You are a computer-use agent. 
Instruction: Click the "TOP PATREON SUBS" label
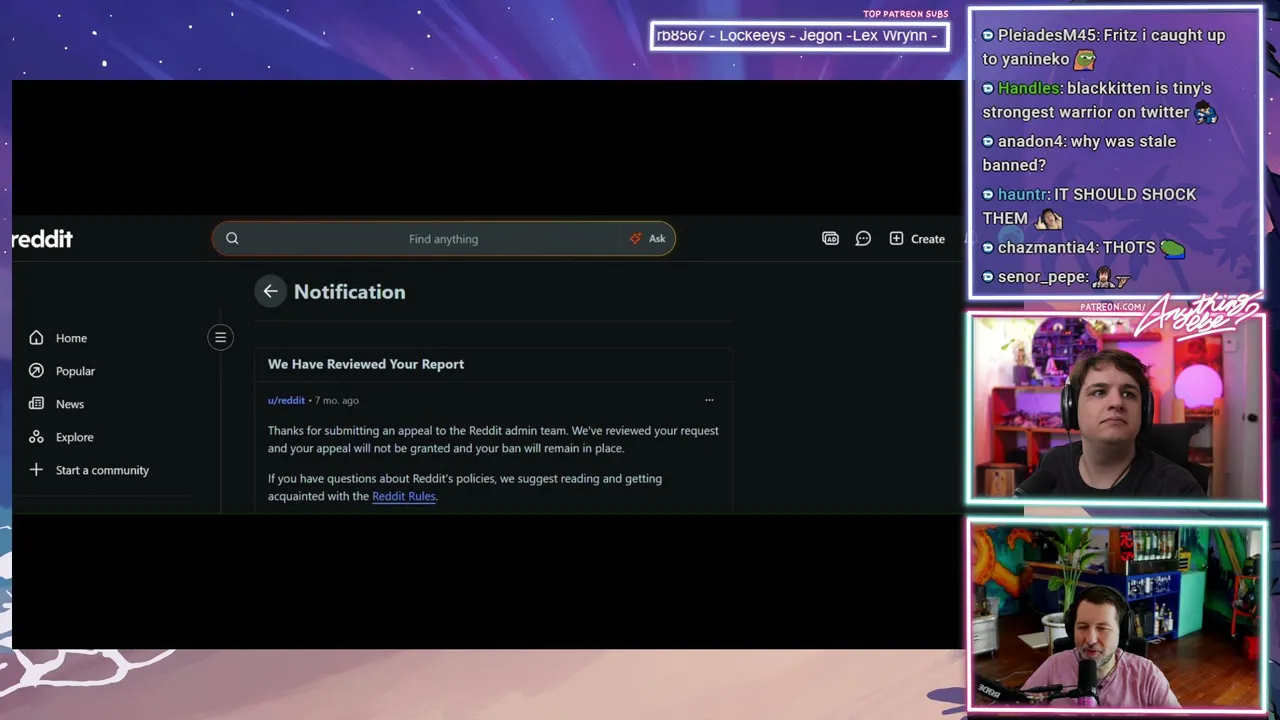(x=905, y=14)
